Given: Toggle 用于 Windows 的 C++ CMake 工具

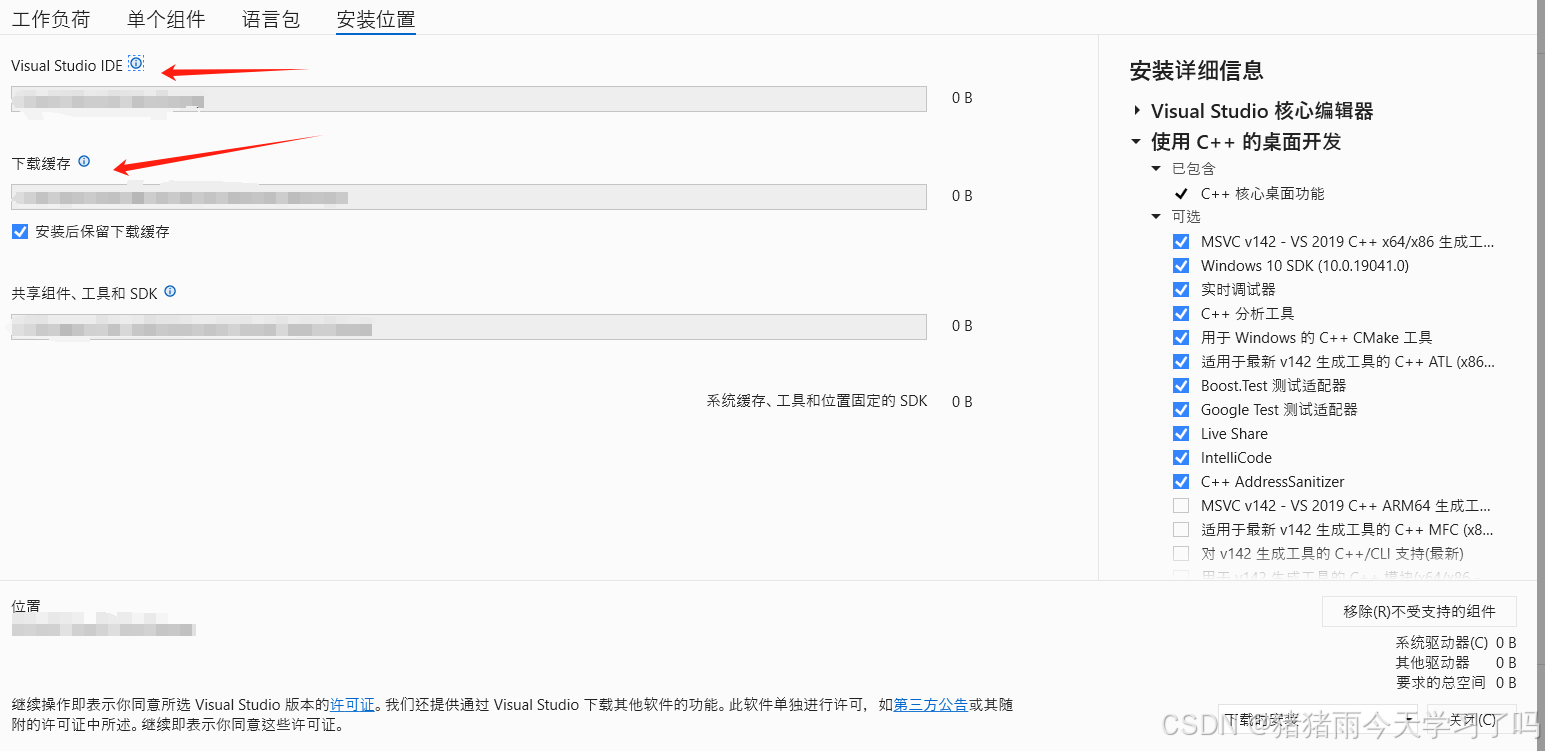Looking at the screenshot, I should [1181, 338].
